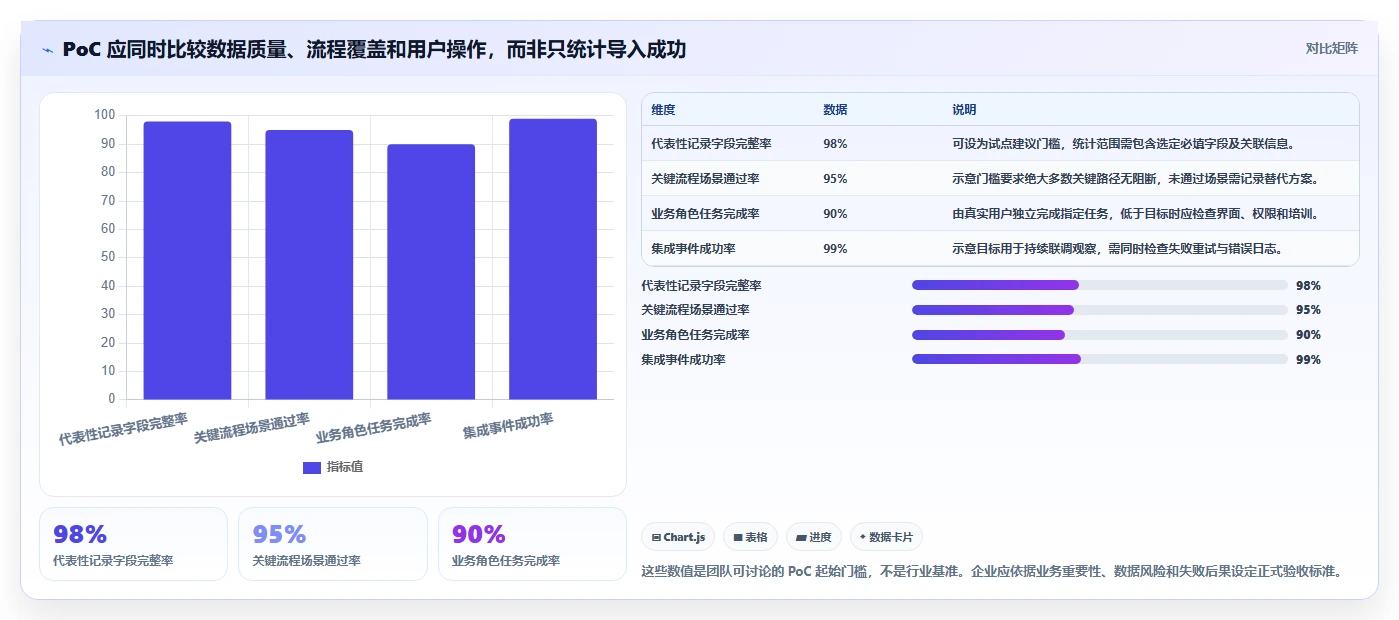
Task: Click the 99% value after the progress bar
Action: (x=1308, y=359)
